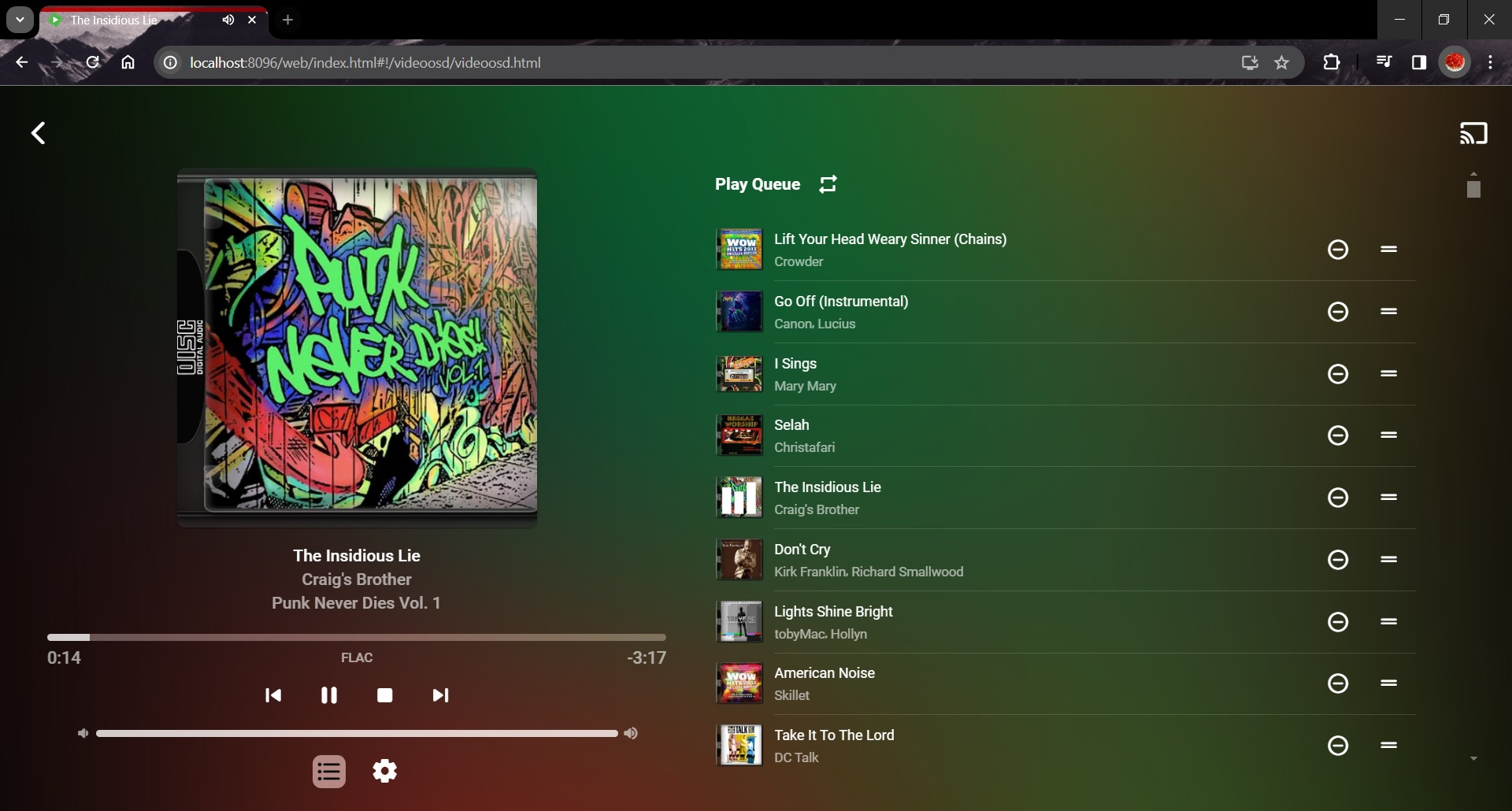The width and height of the screenshot is (1512, 811).
Task: Reload the page
Action: tap(93, 63)
